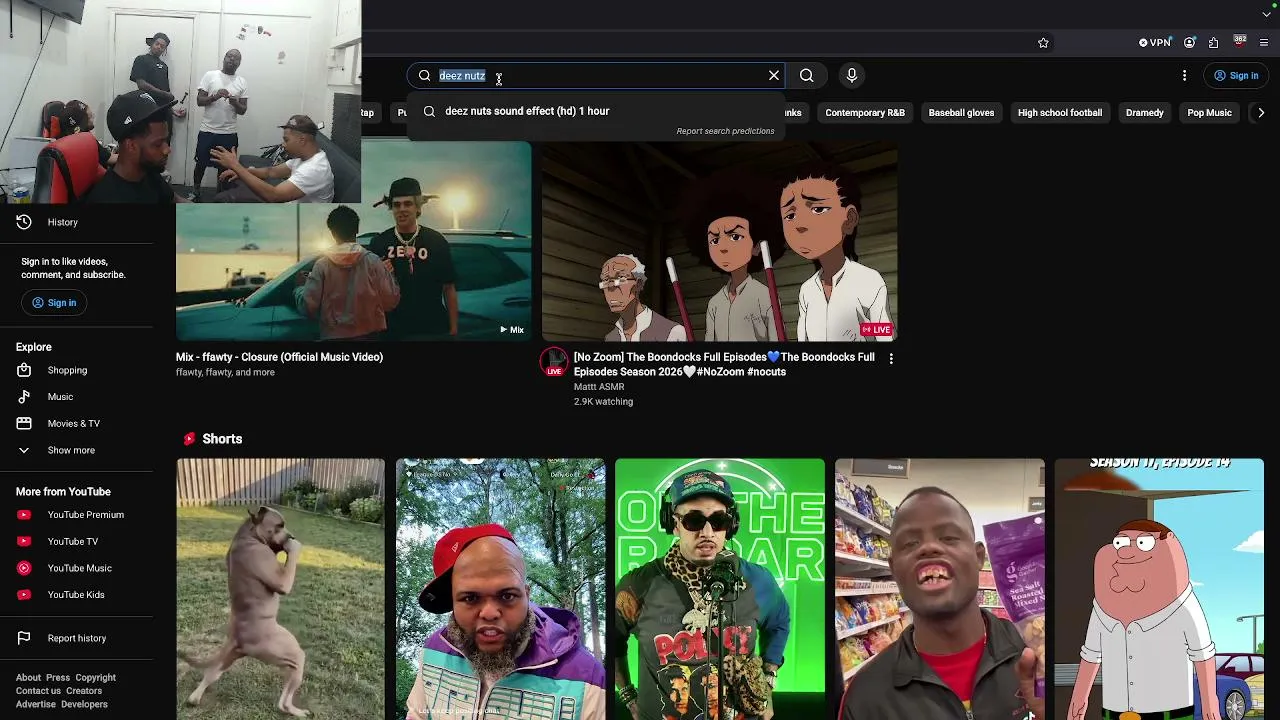Click the Creators footer link

click(84, 691)
